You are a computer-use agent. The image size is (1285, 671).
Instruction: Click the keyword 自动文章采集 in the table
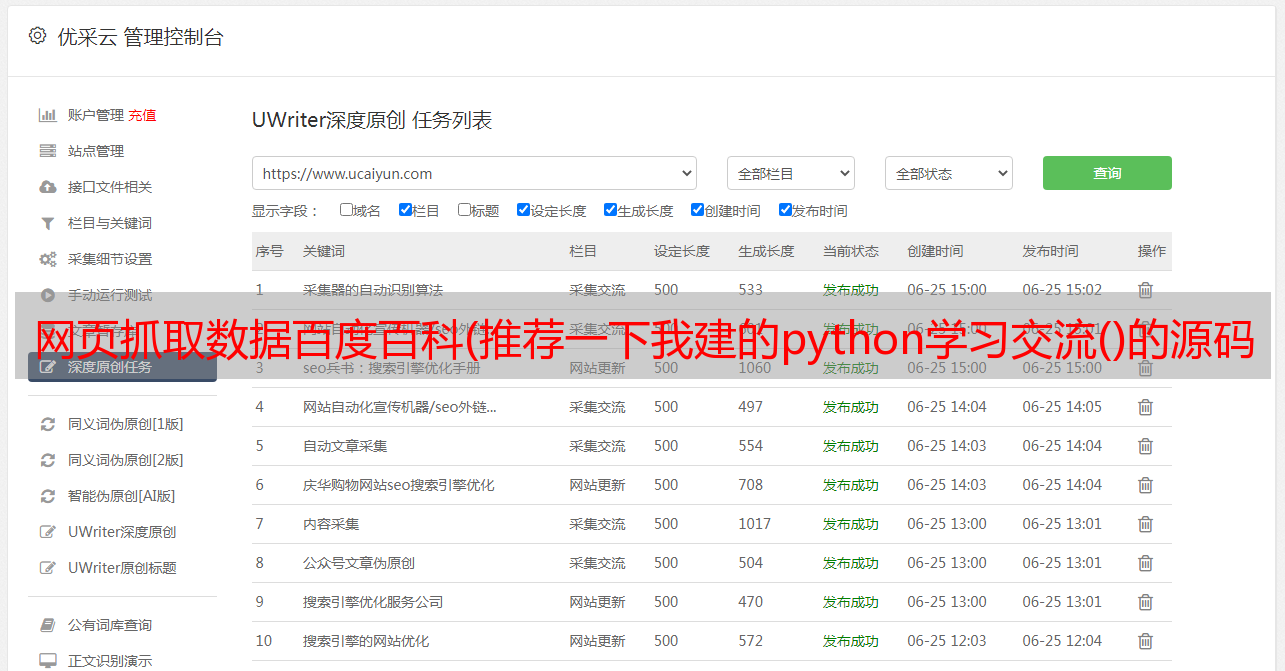pyautogui.click(x=345, y=446)
